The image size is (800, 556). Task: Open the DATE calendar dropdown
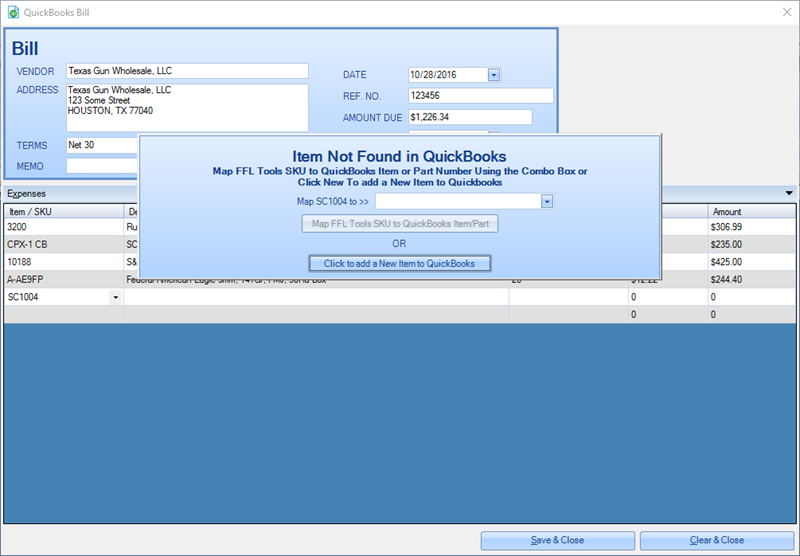pyautogui.click(x=493, y=75)
